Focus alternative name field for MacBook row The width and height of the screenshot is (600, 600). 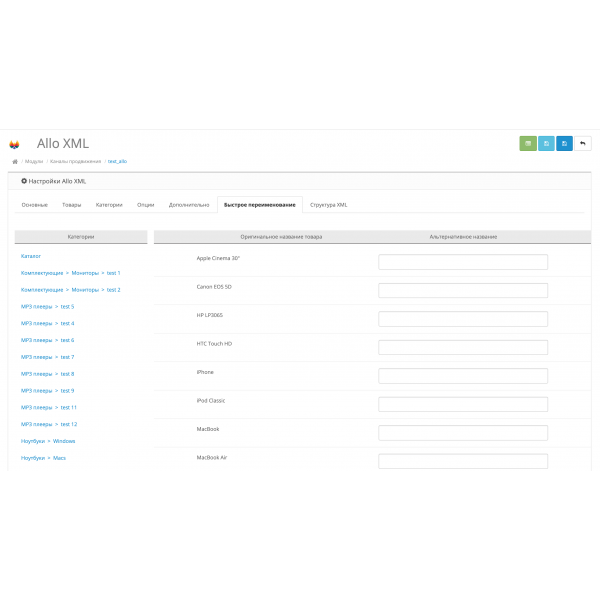(x=463, y=433)
